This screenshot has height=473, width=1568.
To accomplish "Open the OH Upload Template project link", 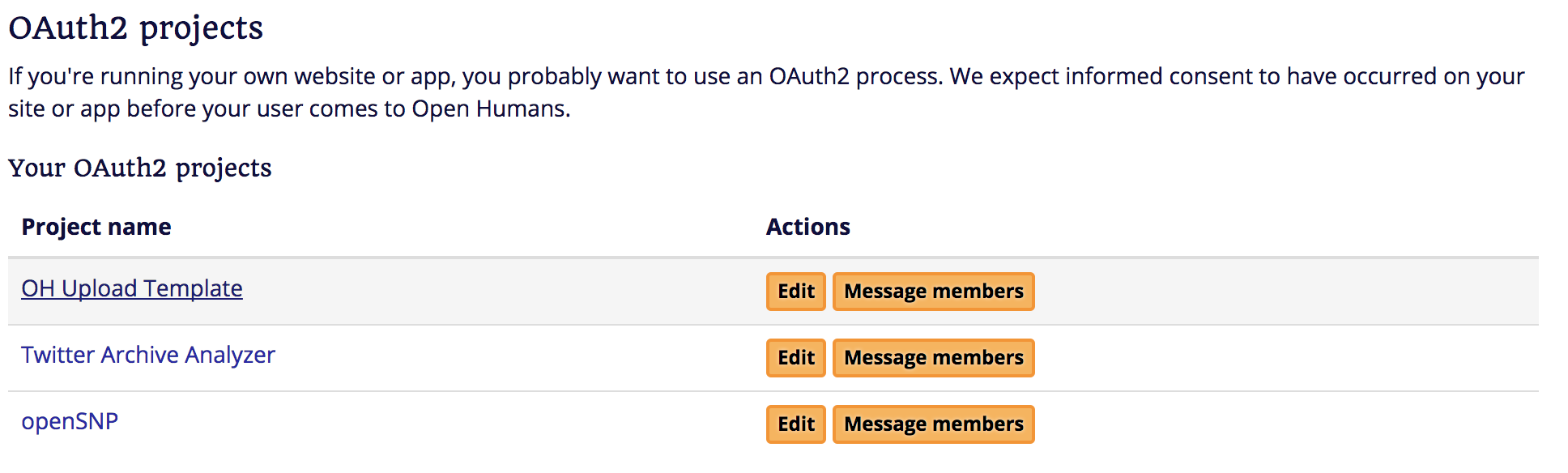I will point(132,288).
